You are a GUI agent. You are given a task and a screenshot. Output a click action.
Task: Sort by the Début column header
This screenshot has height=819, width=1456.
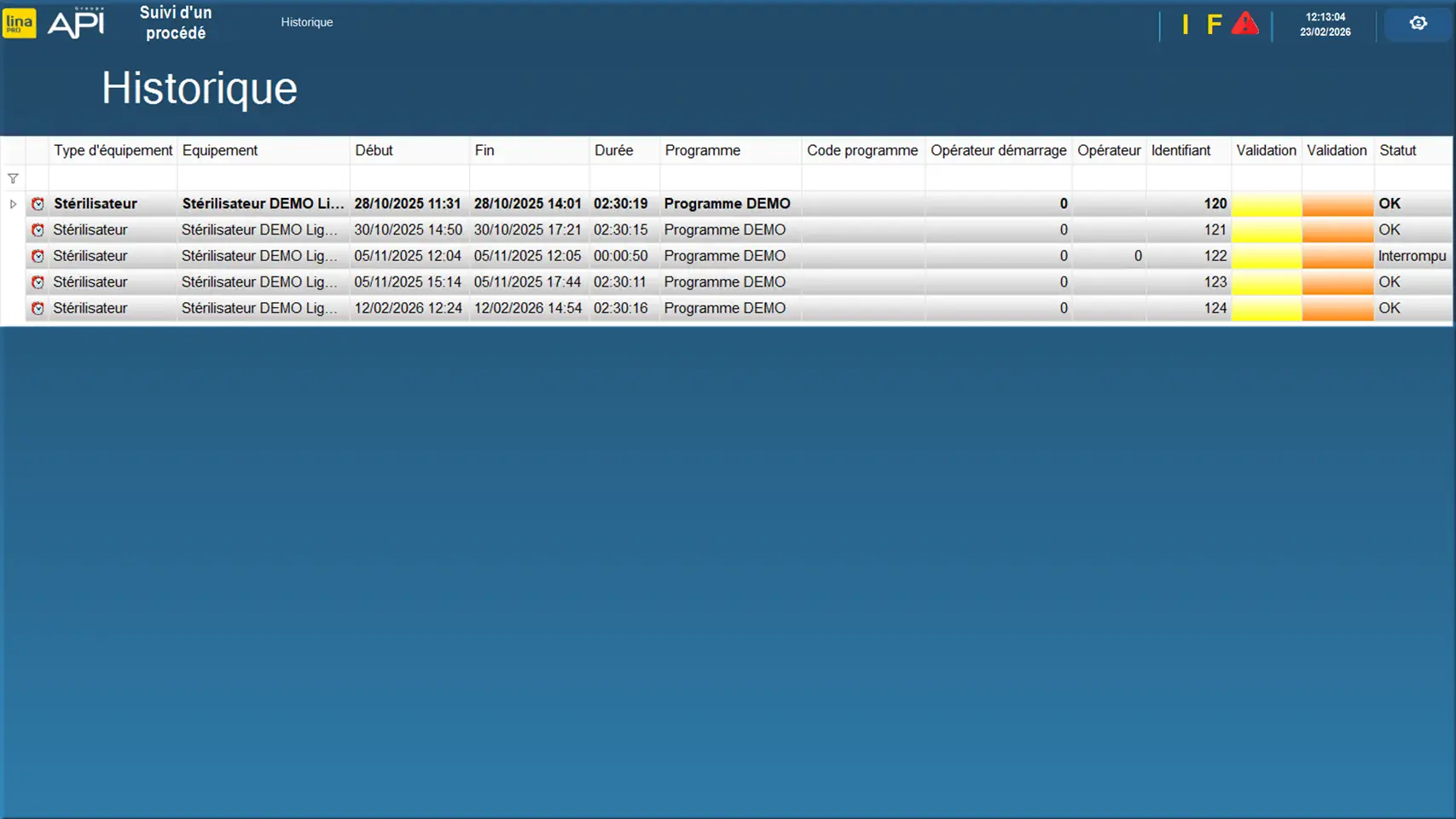click(x=374, y=150)
